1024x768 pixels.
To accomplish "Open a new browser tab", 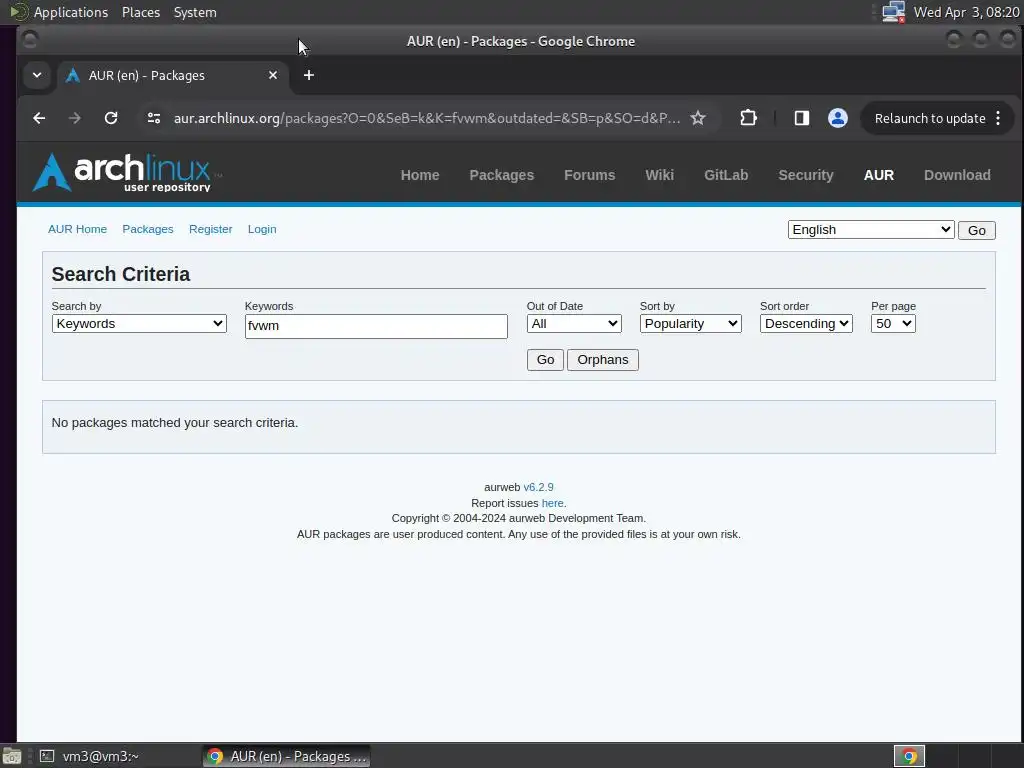I will [x=309, y=76].
